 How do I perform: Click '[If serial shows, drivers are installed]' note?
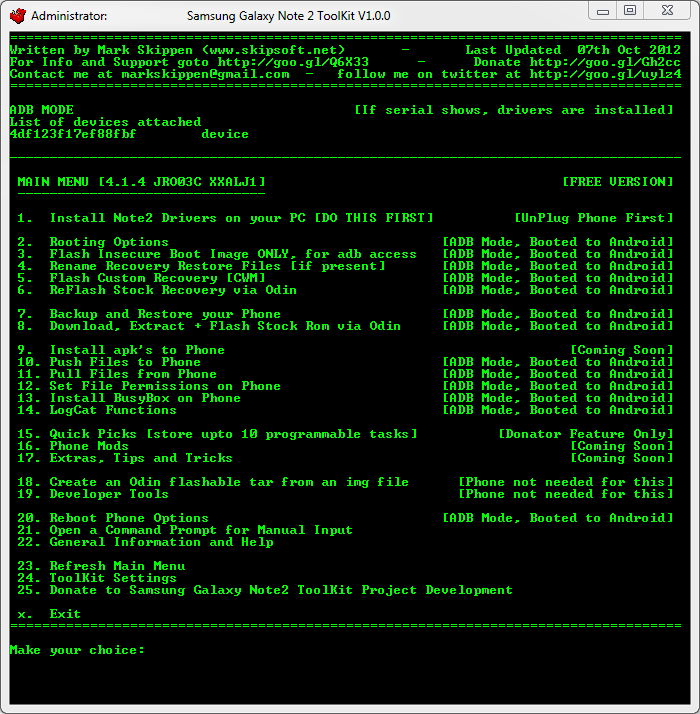(x=514, y=110)
